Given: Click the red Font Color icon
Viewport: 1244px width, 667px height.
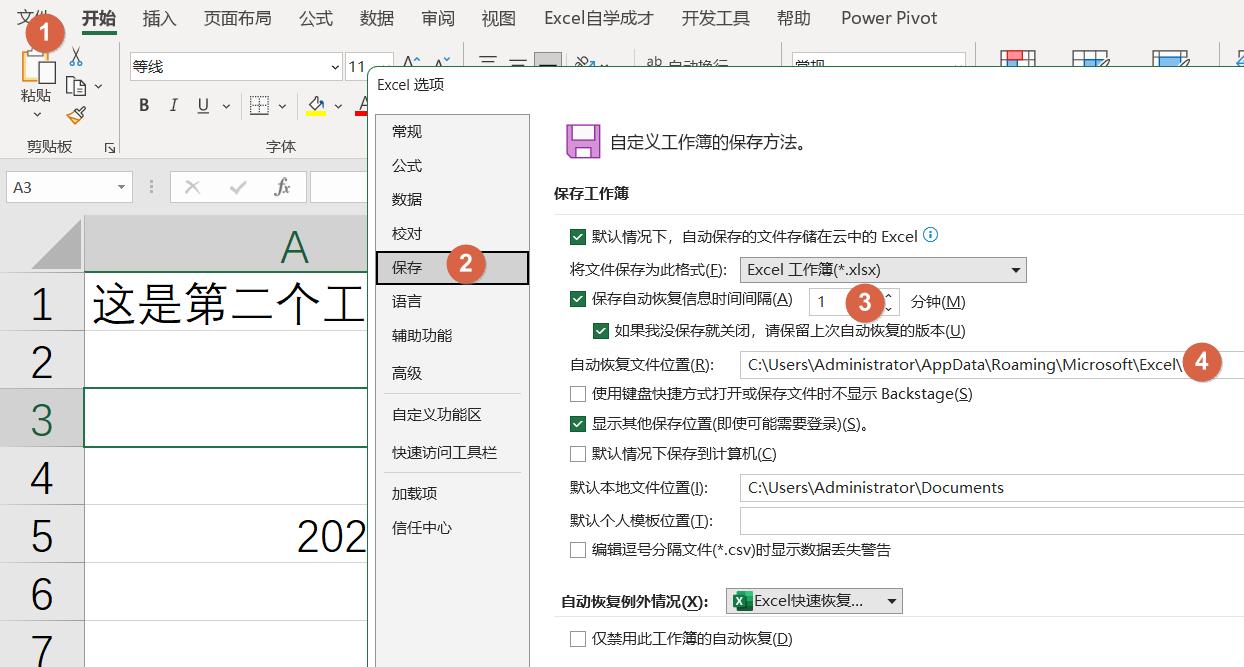Looking at the screenshot, I should pyautogui.click(x=362, y=104).
